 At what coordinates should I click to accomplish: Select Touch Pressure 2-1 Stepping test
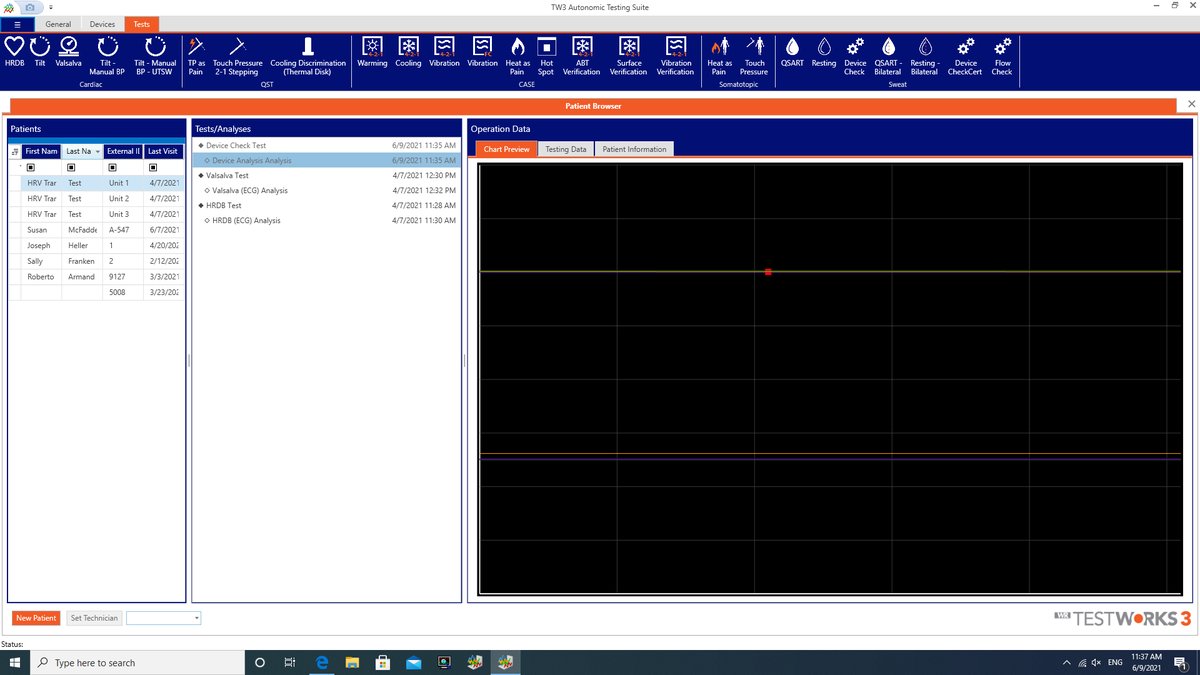[x=236, y=55]
